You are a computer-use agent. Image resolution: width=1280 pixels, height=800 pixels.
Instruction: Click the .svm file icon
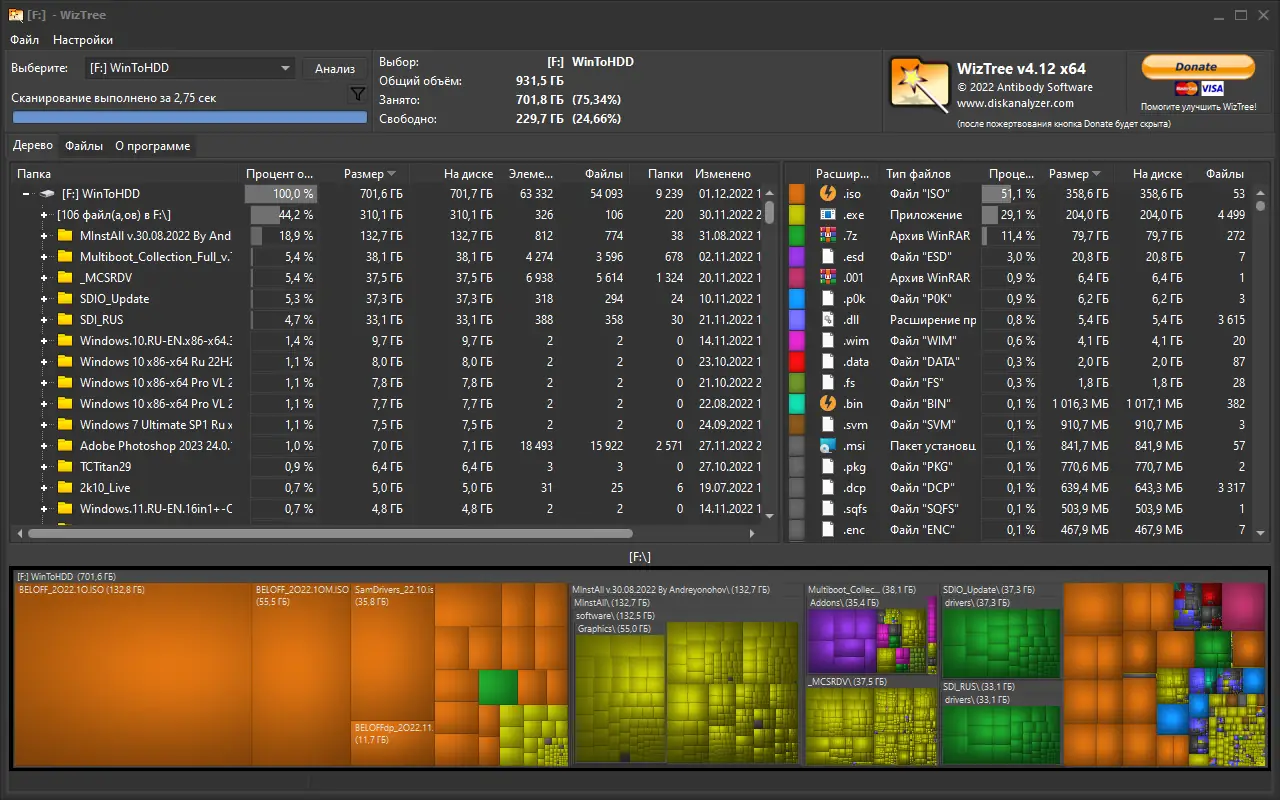(x=827, y=425)
